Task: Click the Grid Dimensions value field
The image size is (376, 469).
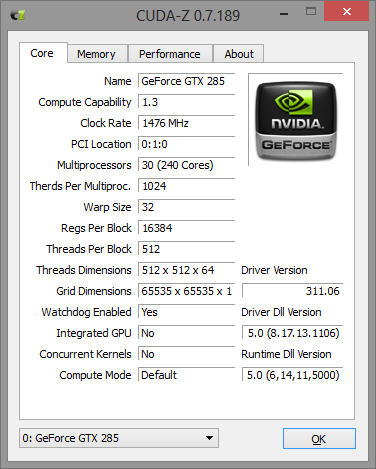Action: click(187, 291)
